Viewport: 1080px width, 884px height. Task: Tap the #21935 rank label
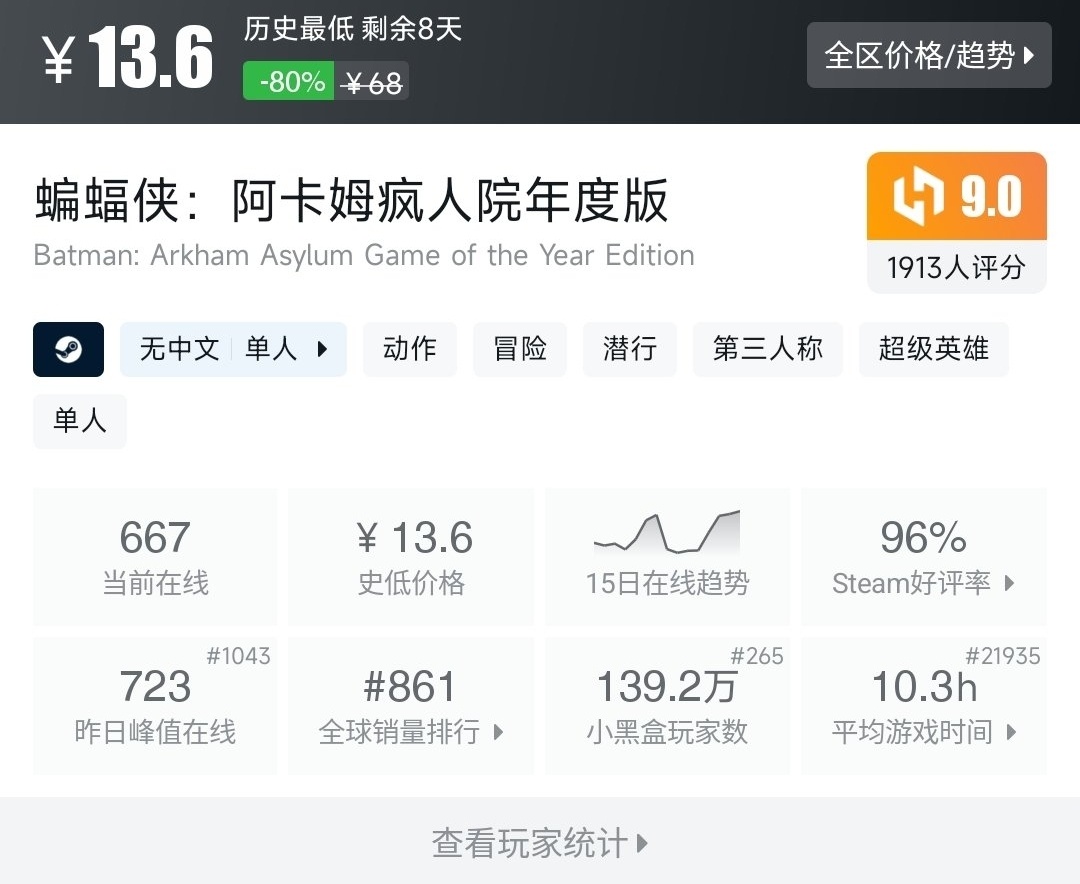pos(1002,656)
